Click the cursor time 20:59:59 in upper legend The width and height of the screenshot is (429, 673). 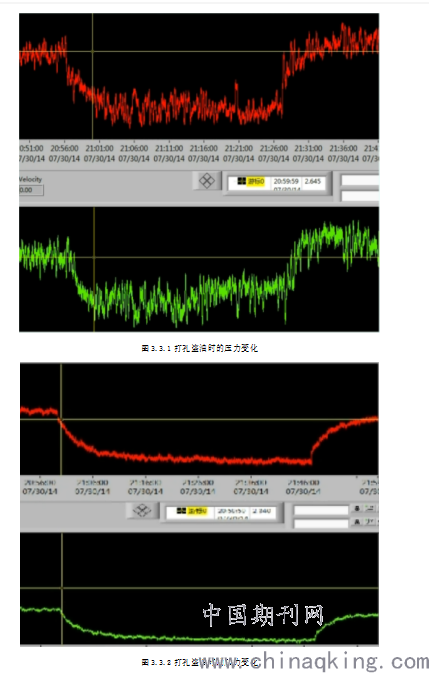286,182
